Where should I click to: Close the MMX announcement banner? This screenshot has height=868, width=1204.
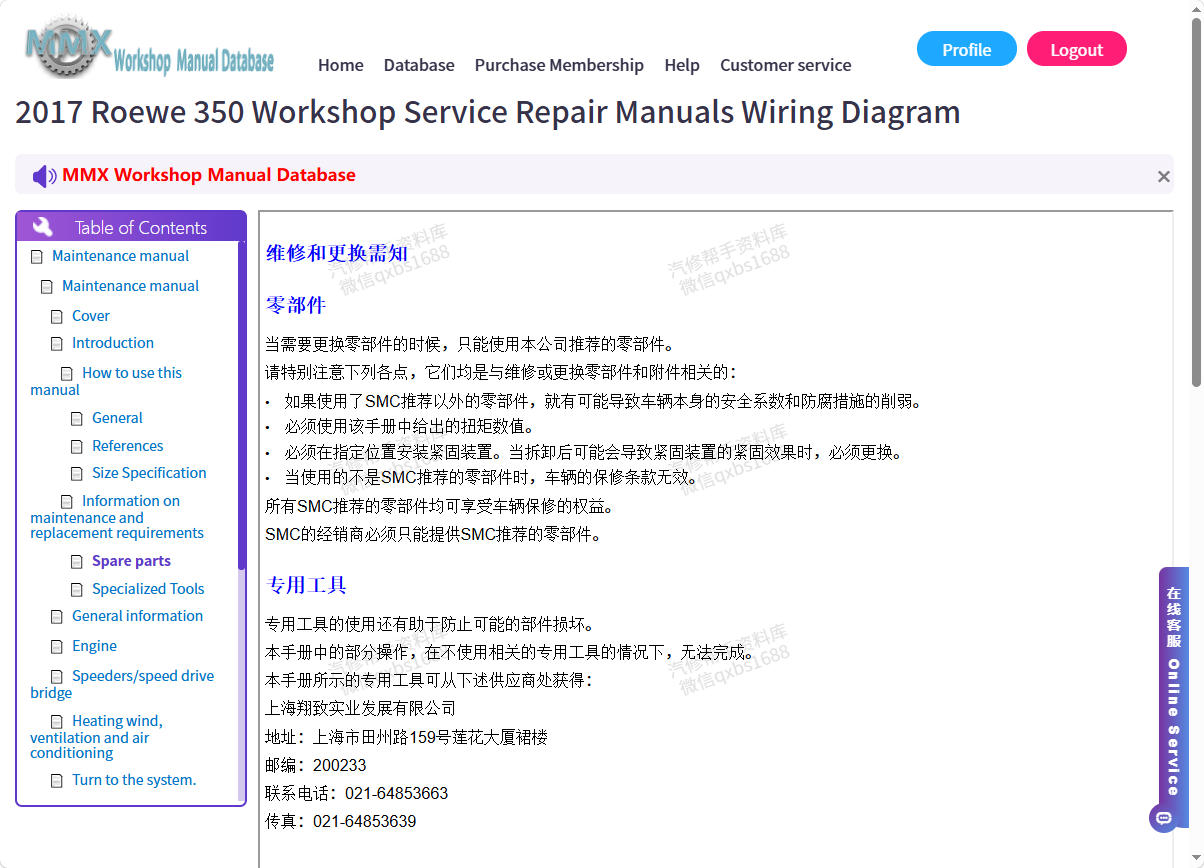(1163, 176)
